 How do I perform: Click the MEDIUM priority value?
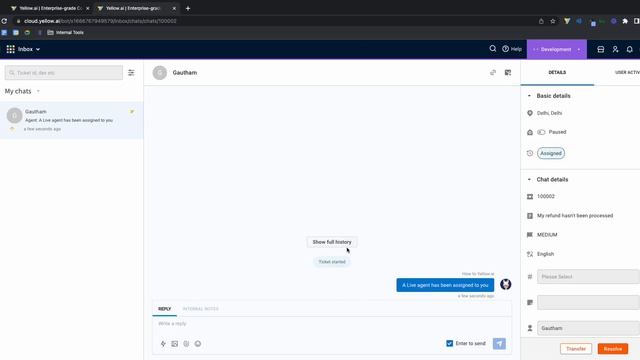[547, 235]
